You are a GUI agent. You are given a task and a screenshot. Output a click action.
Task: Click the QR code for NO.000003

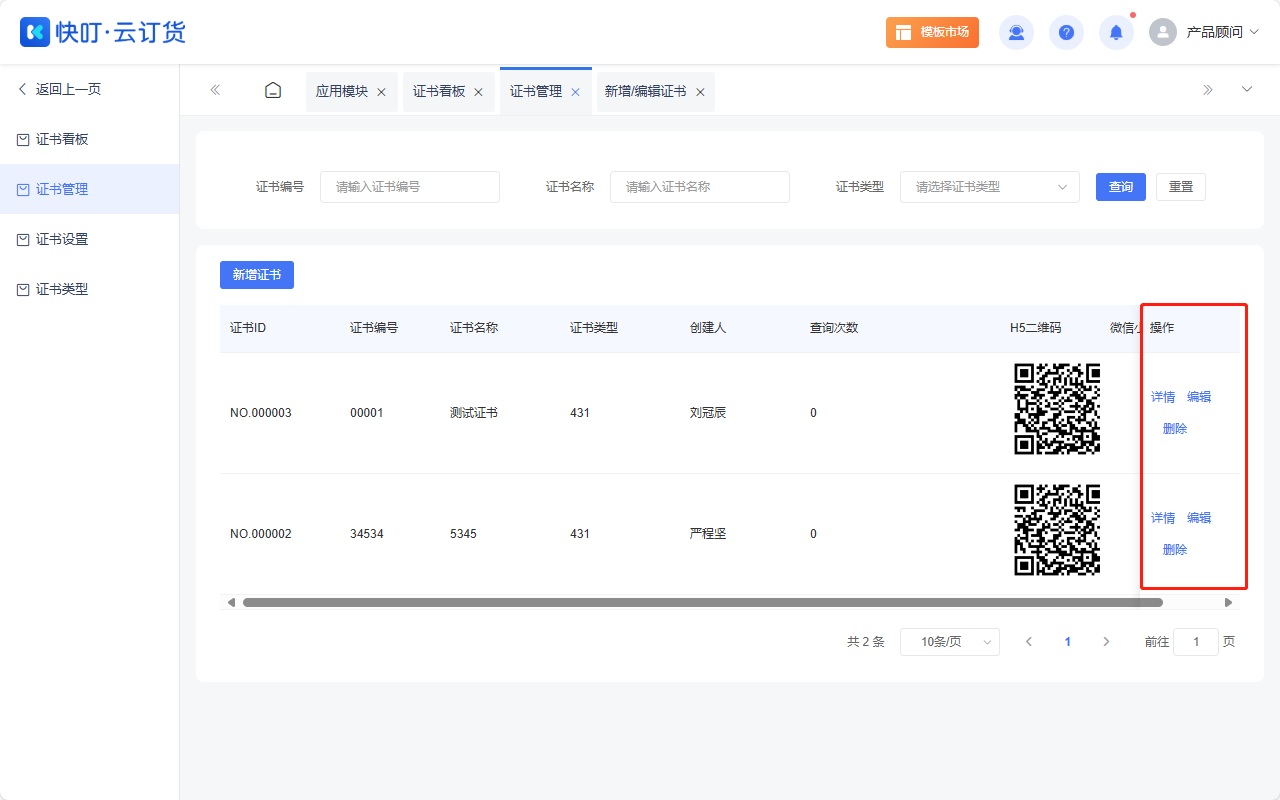(x=1057, y=409)
